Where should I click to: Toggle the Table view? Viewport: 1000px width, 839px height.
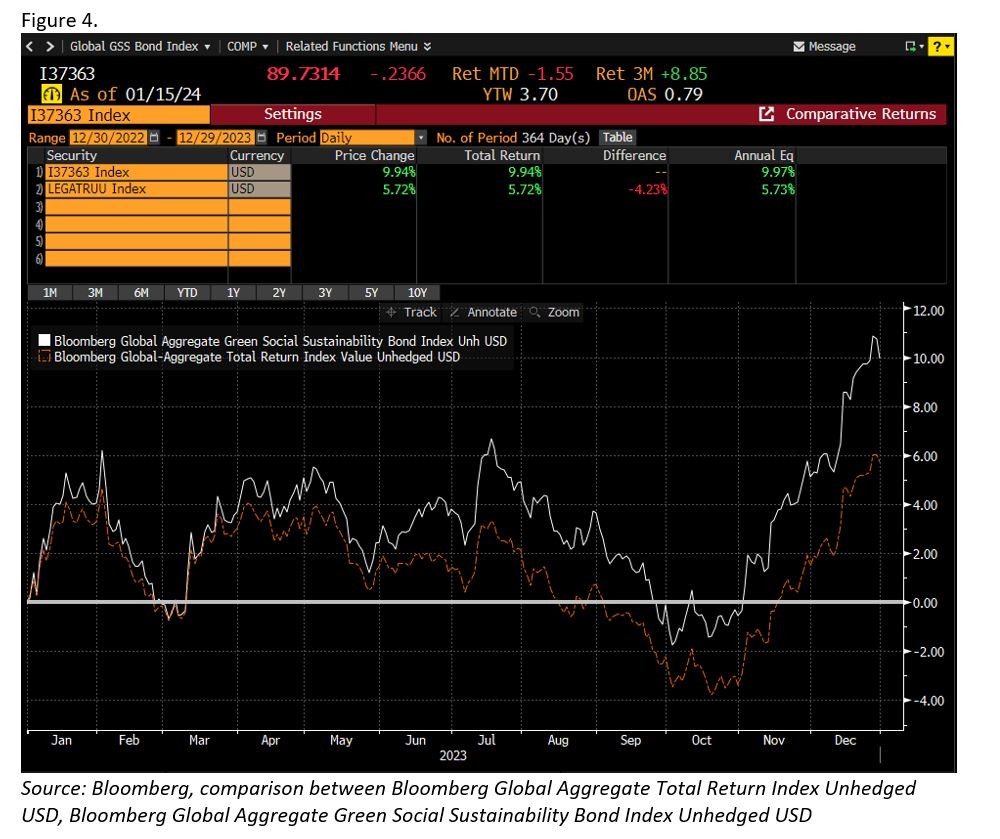click(617, 137)
